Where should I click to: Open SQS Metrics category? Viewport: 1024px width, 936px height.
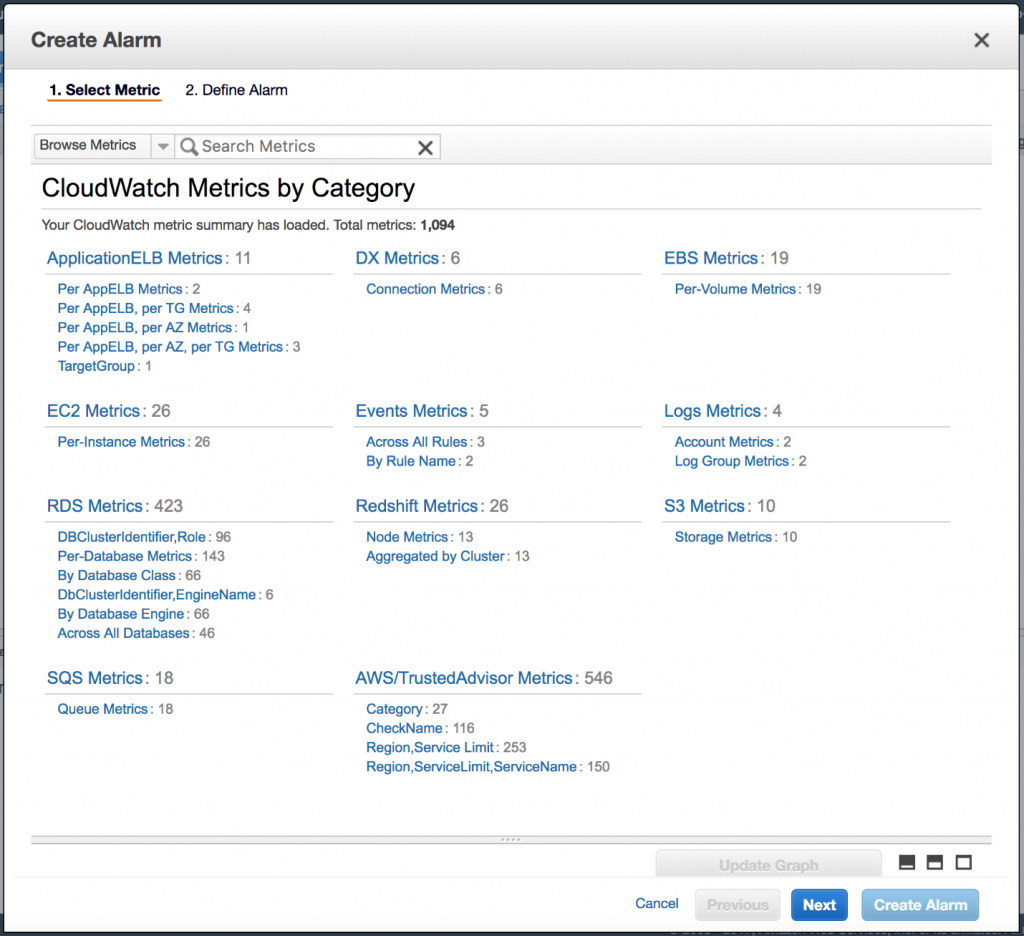click(95, 678)
